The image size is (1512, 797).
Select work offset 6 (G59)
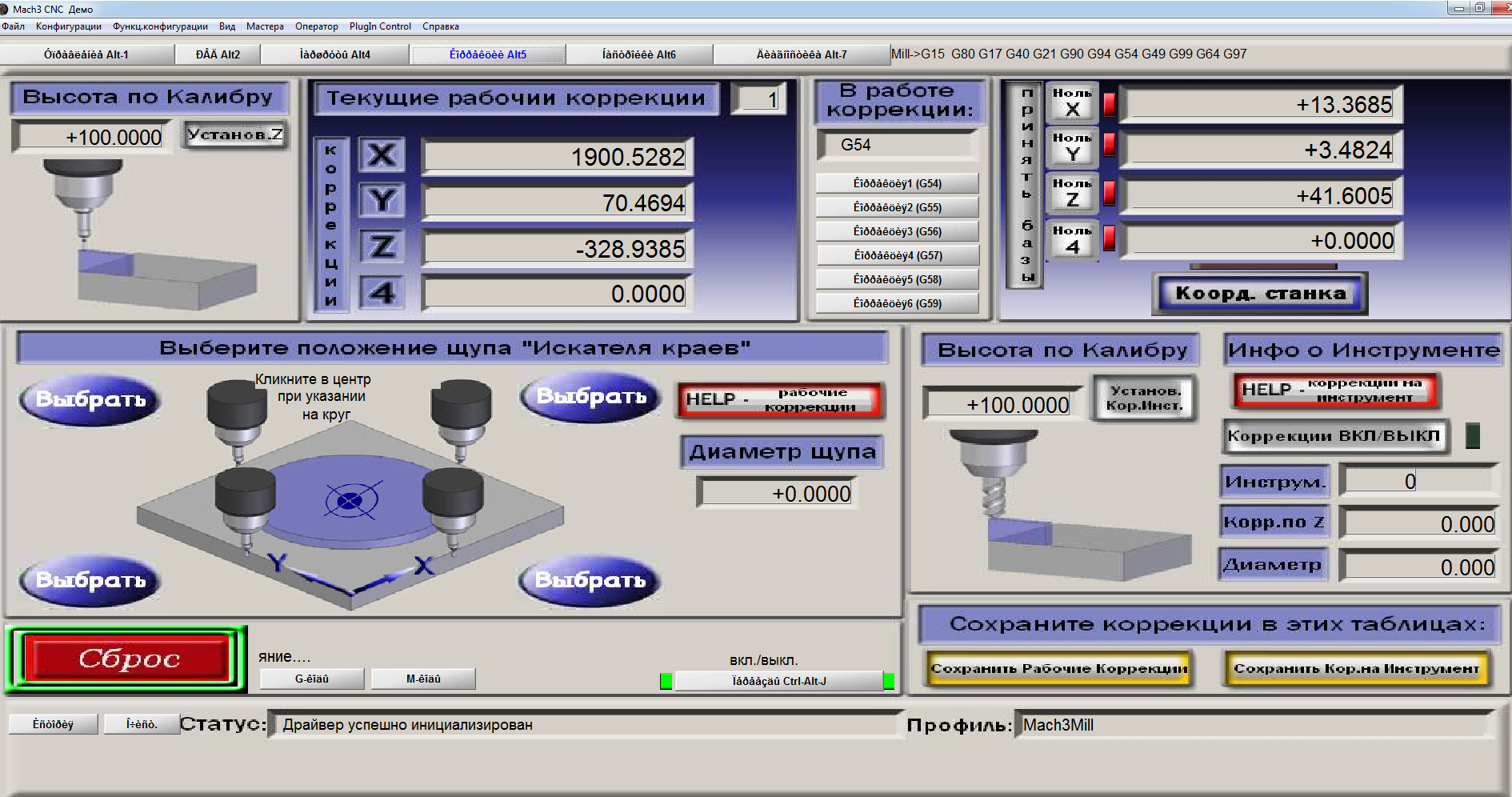pyautogui.click(x=898, y=303)
